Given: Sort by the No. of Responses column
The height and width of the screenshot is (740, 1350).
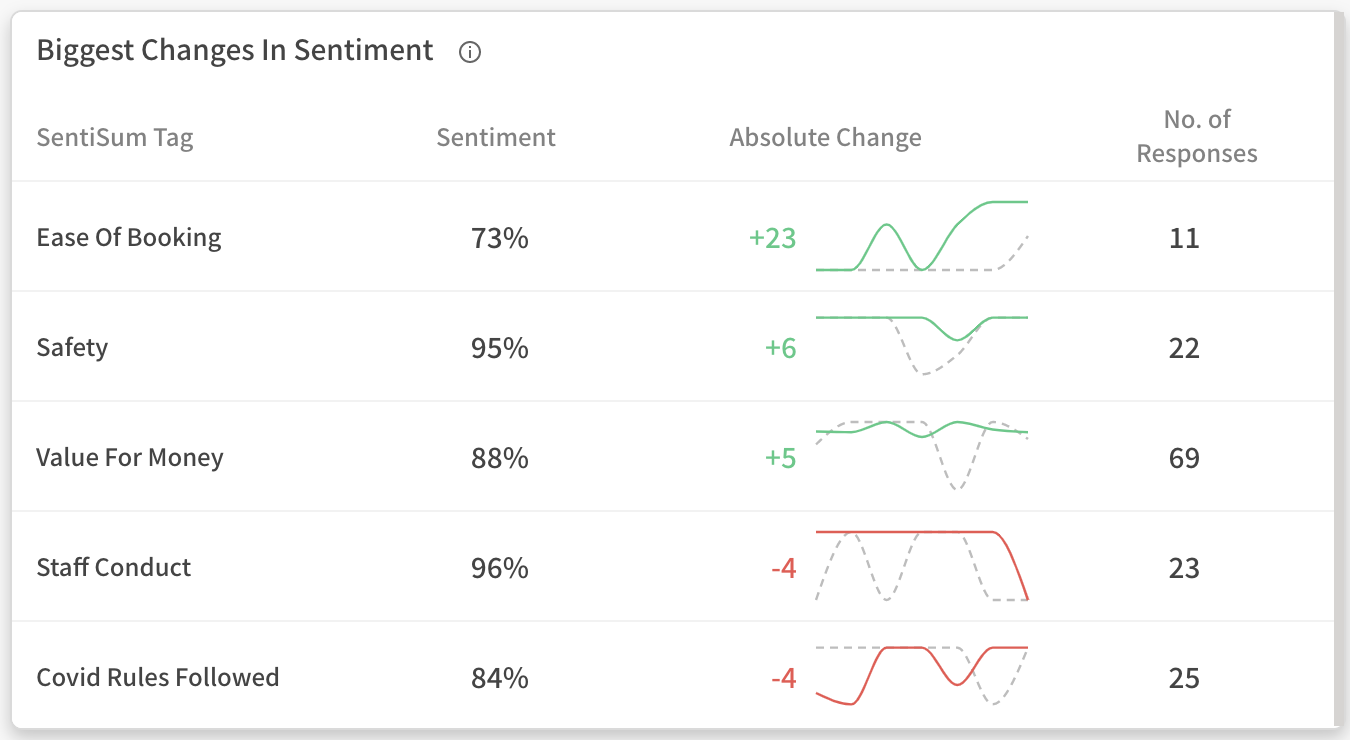Looking at the screenshot, I should point(1197,137).
